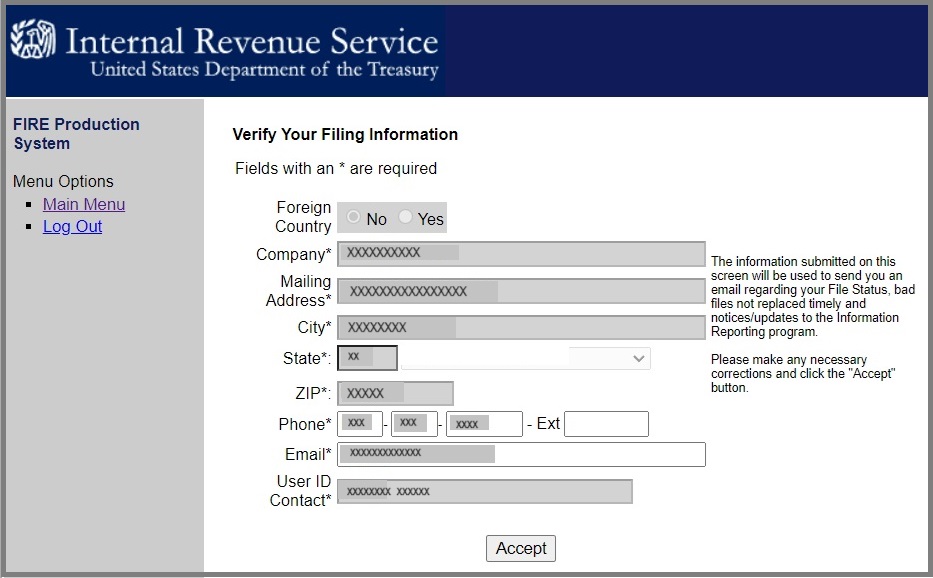Click the FIRE Production System heading

[76, 133]
